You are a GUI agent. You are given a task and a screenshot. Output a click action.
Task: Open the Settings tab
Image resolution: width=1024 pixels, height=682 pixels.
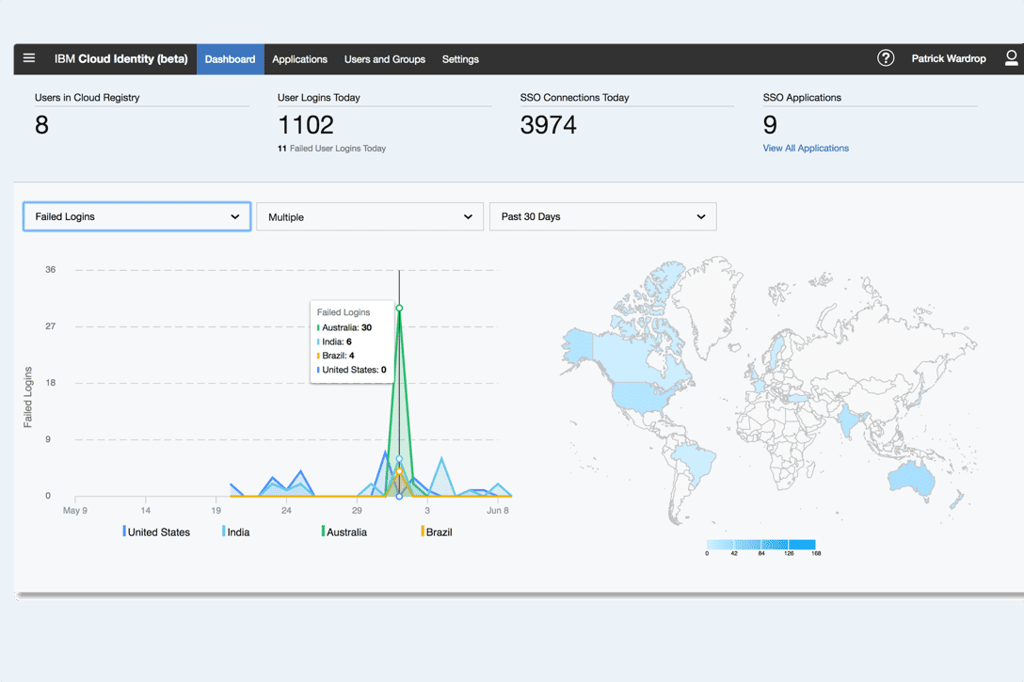pyautogui.click(x=460, y=59)
